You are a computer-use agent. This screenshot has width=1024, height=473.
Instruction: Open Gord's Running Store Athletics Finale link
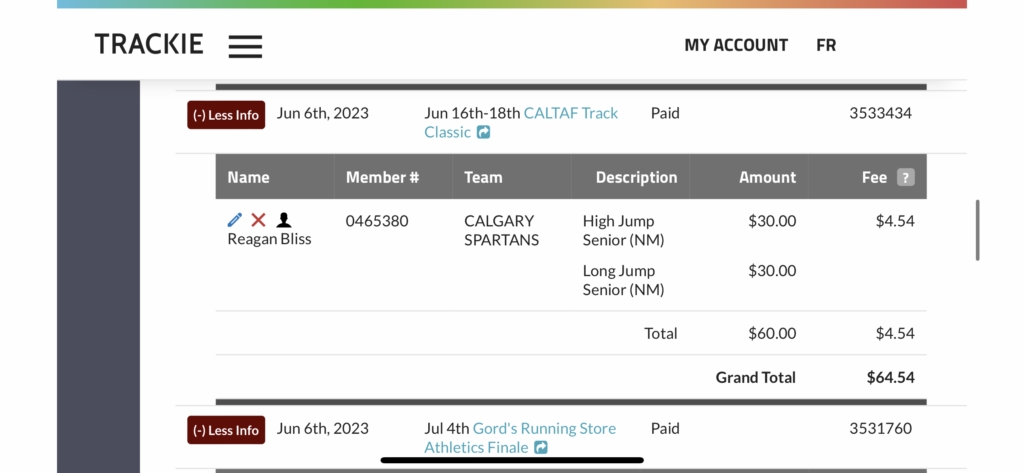click(x=520, y=438)
